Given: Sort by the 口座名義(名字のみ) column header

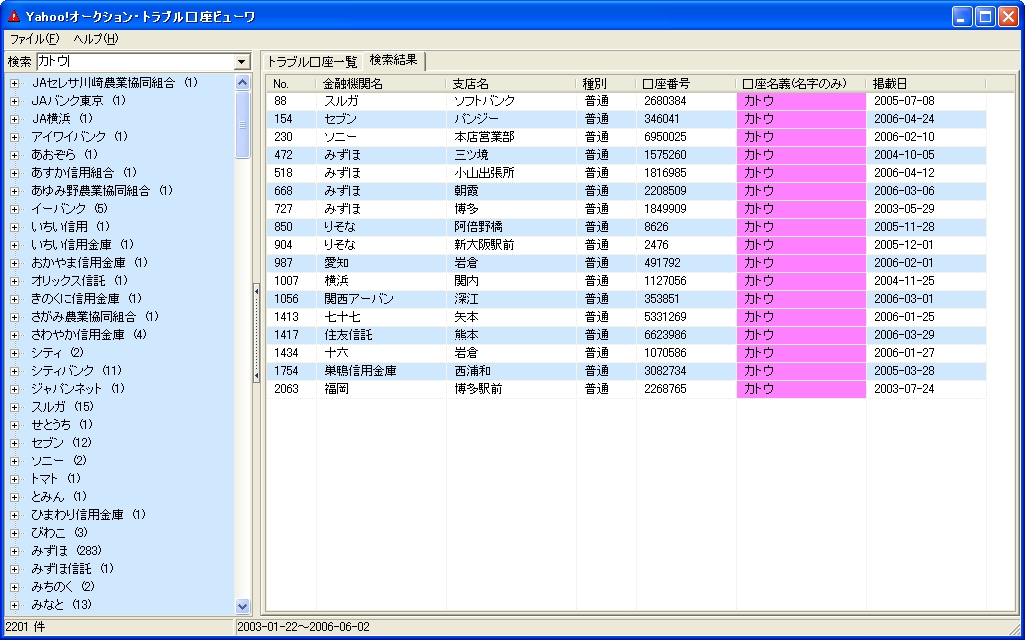Looking at the screenshot, I should click(801, 84).
